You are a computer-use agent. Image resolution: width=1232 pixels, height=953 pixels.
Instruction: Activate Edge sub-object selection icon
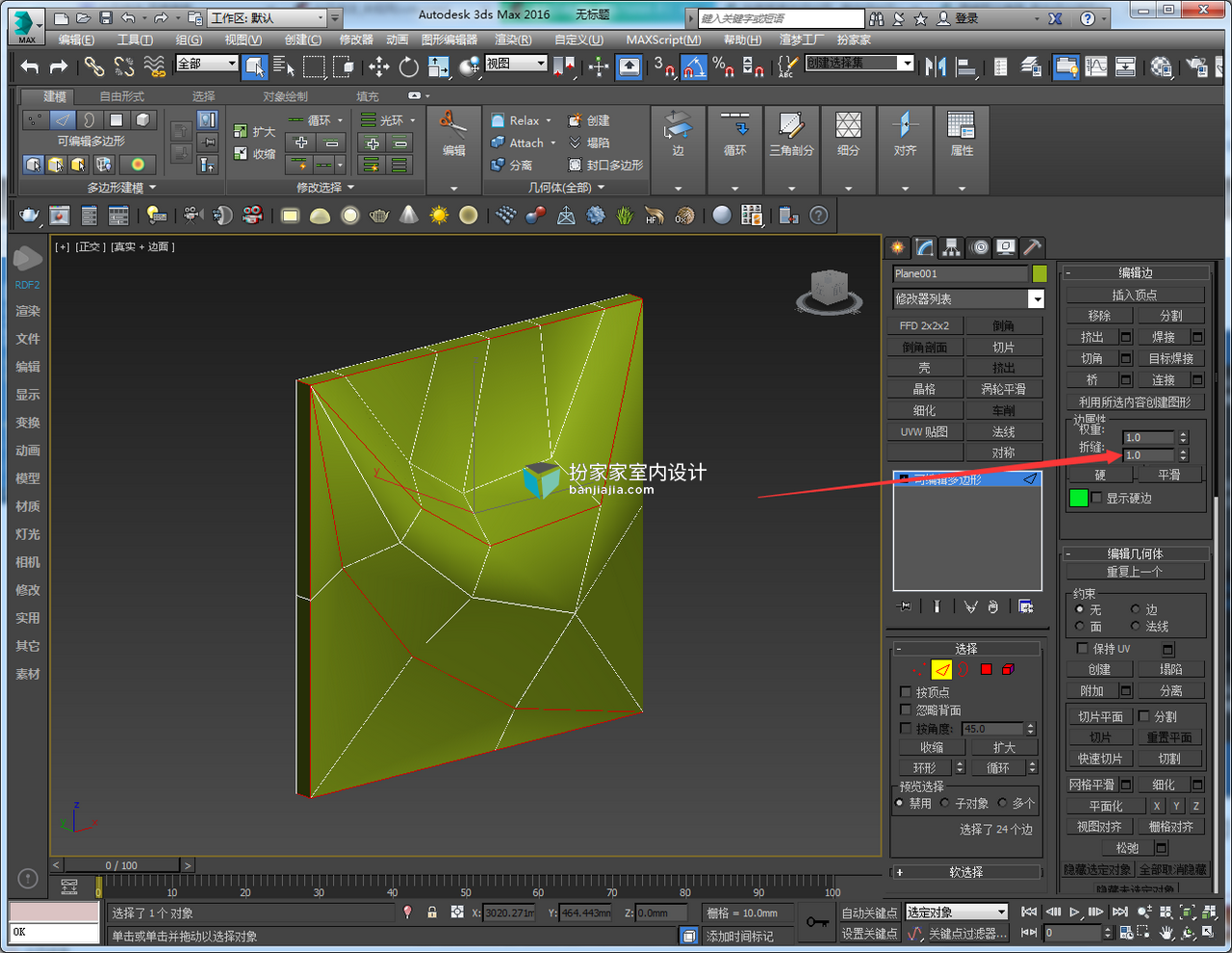942,669
